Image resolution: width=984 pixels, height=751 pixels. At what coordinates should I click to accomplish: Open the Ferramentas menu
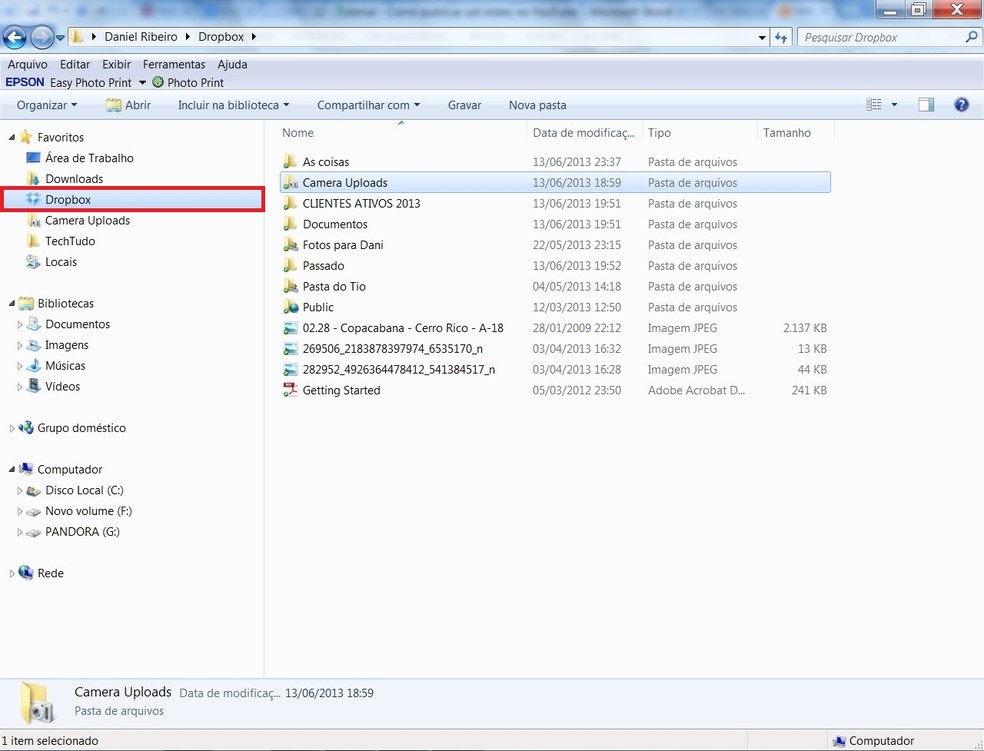click(174, 64)
